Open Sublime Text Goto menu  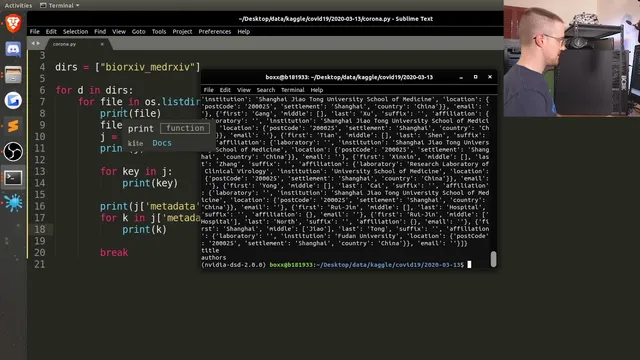(x=139, y=31)
